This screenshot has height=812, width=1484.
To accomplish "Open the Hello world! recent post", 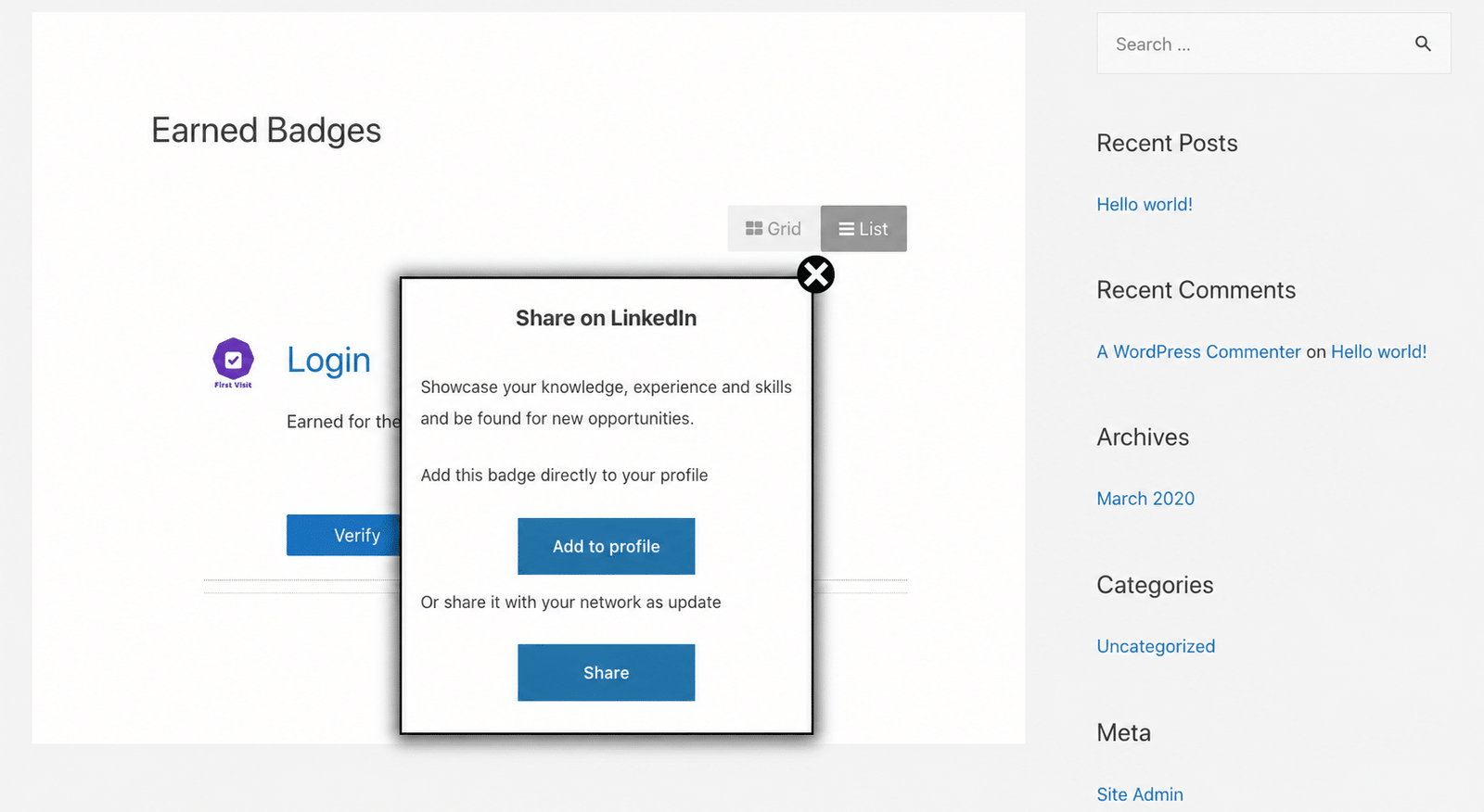I will coord(1145,204).
